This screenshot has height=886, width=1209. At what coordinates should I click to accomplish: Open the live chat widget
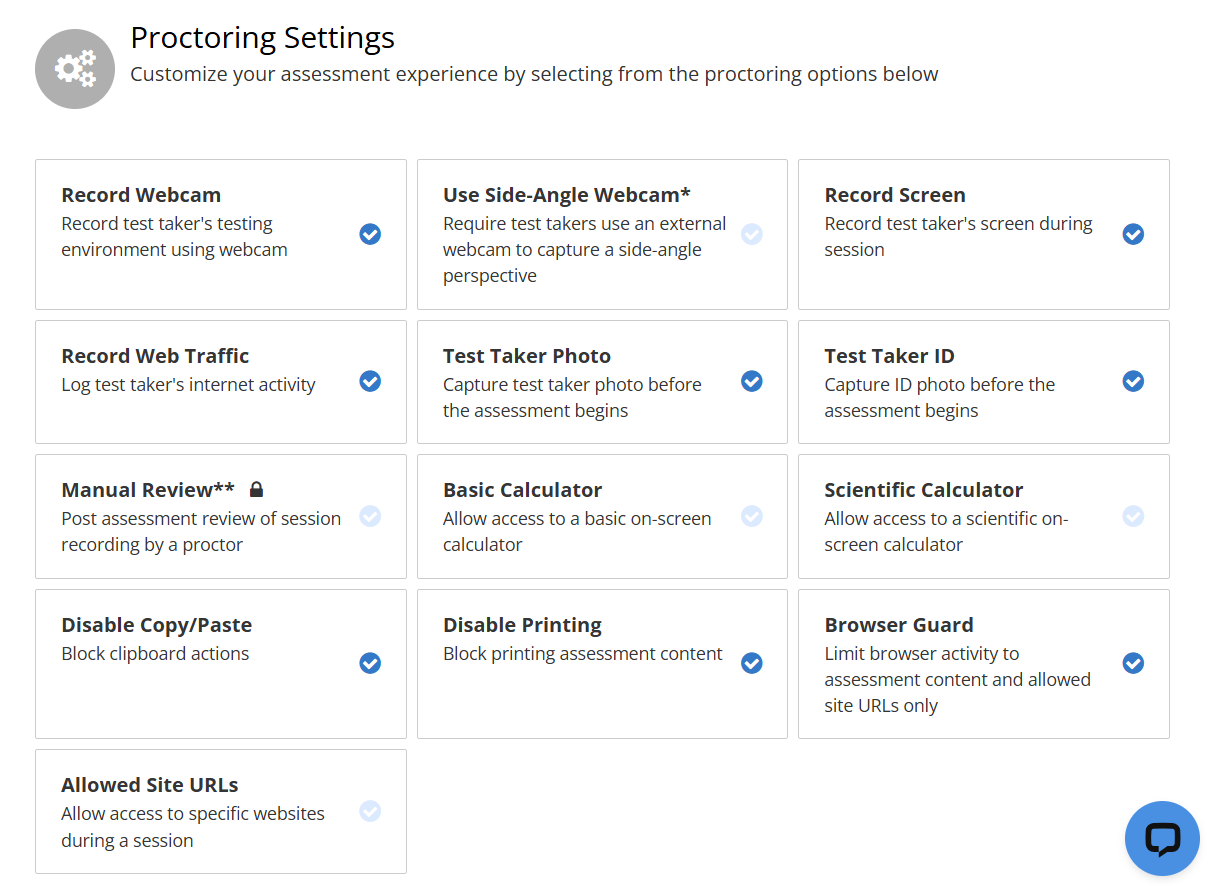tap(1162, 838)
